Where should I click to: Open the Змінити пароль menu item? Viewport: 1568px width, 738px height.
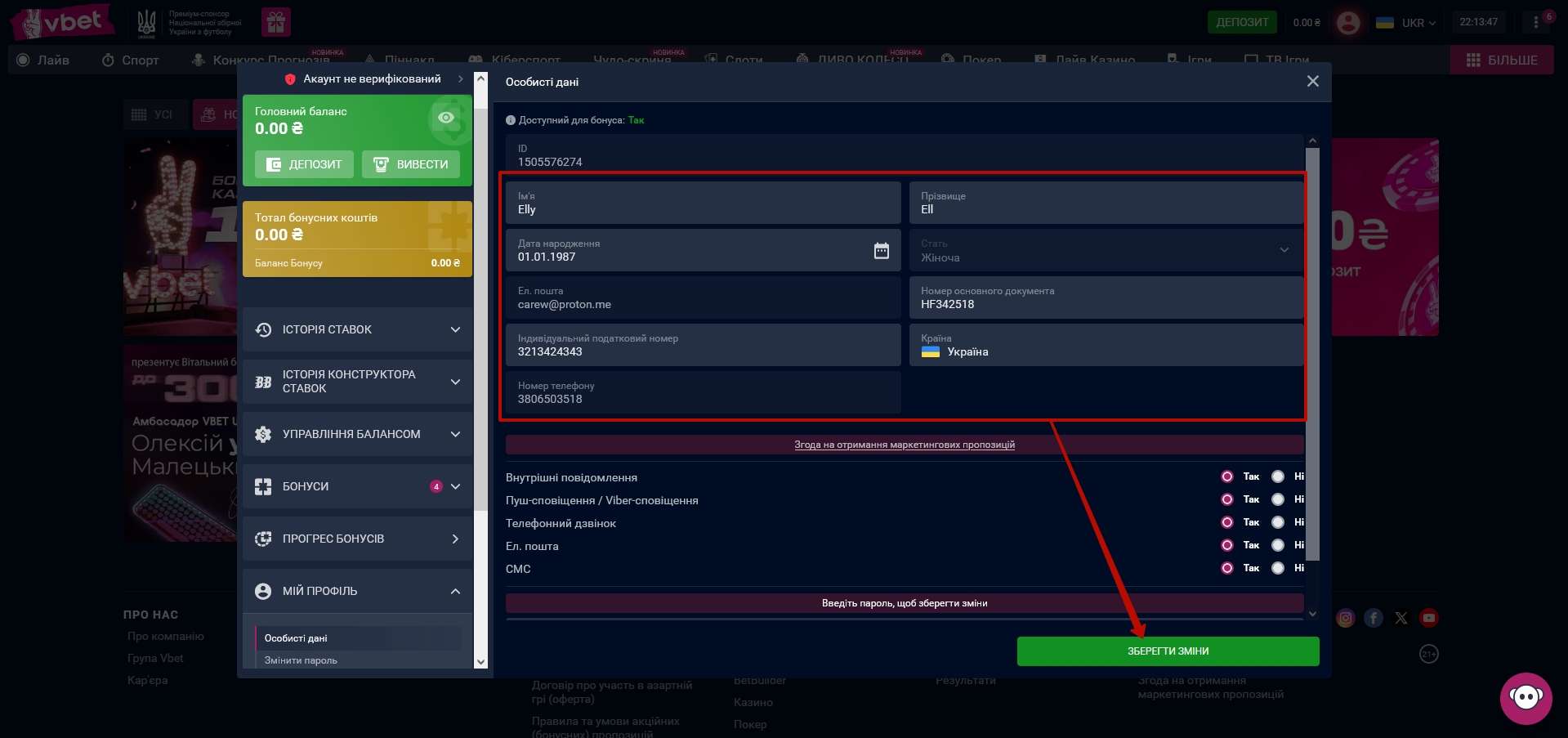pos(301,660)
